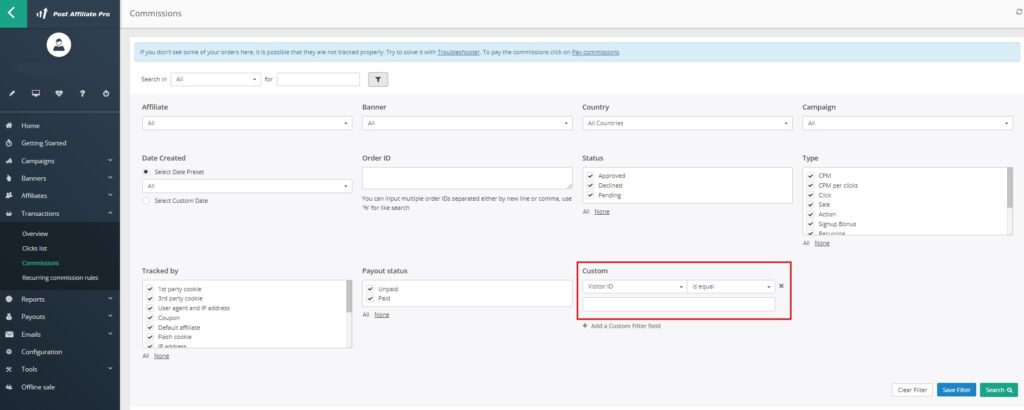Click the Order ID text area

click(x=467, y=178)
